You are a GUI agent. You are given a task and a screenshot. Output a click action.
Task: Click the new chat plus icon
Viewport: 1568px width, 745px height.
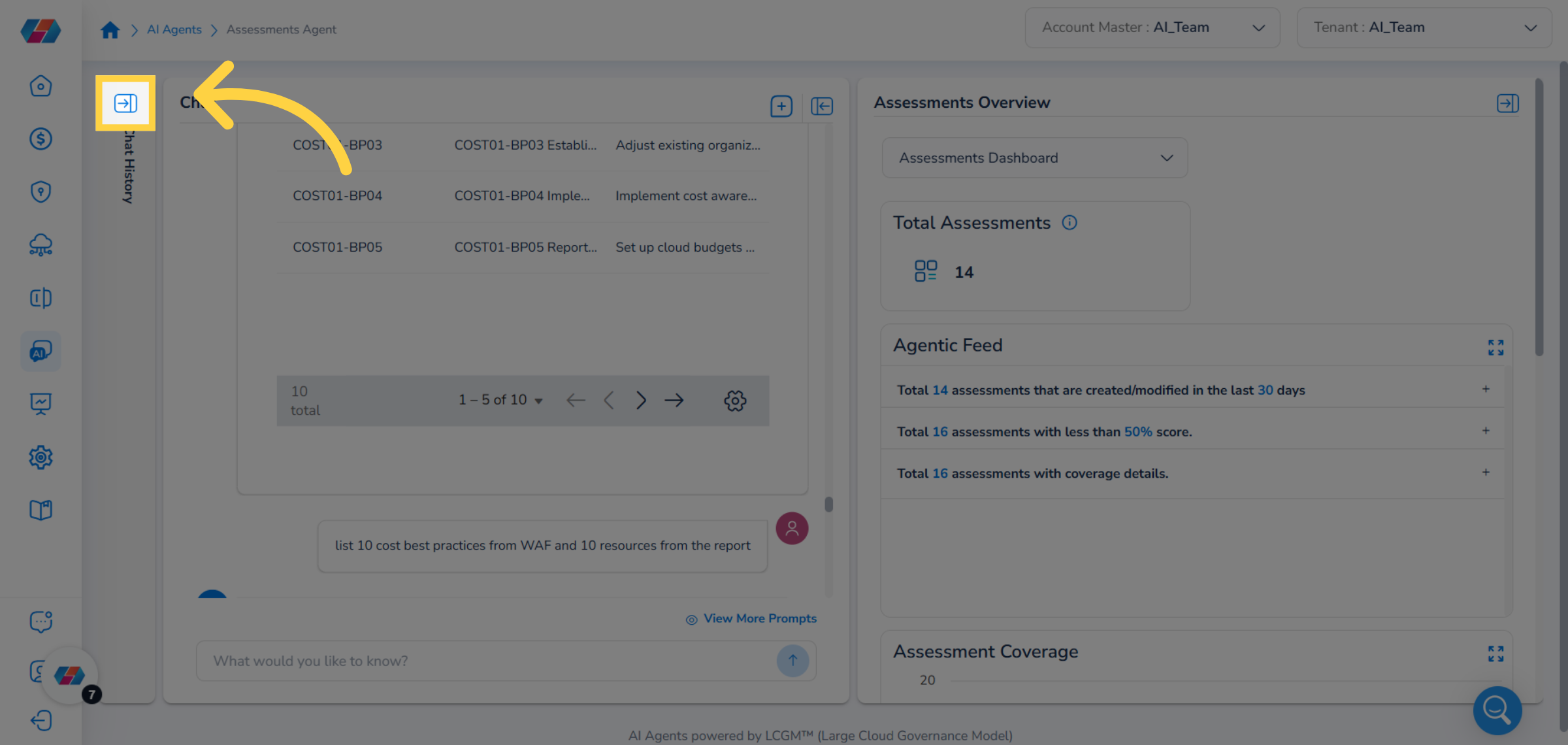pyautogui.click(x=781, y=106)
